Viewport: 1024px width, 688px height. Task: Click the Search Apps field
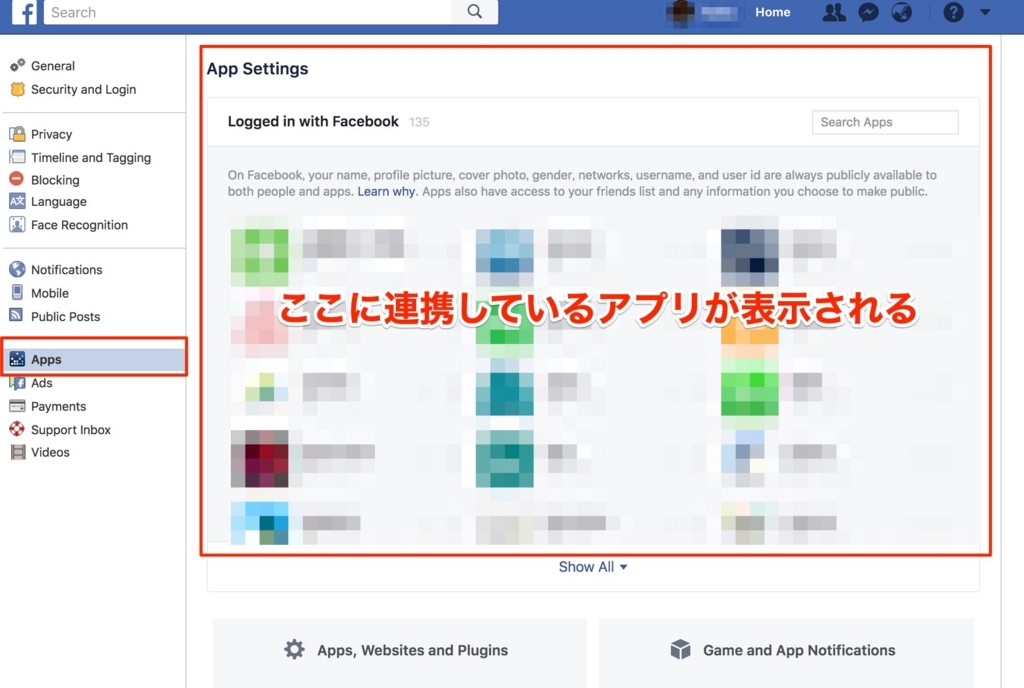(885, 122)
